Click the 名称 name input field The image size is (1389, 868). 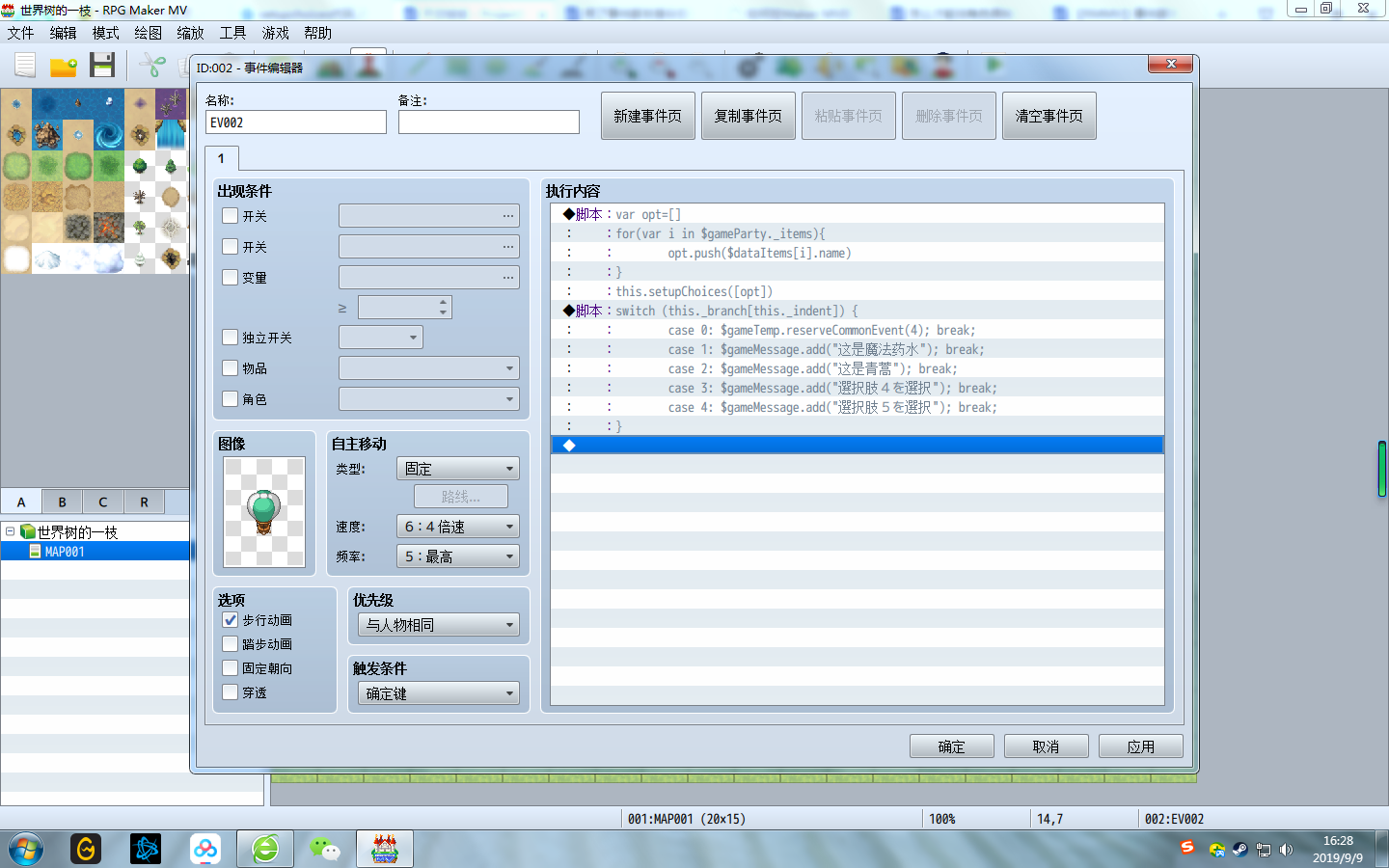[x=296, y=122]
